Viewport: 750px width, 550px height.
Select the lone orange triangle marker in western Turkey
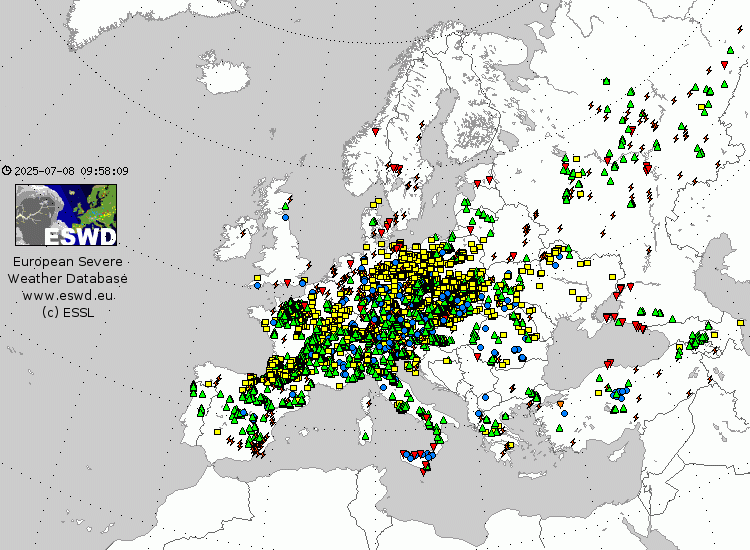[x=561, y=405]
